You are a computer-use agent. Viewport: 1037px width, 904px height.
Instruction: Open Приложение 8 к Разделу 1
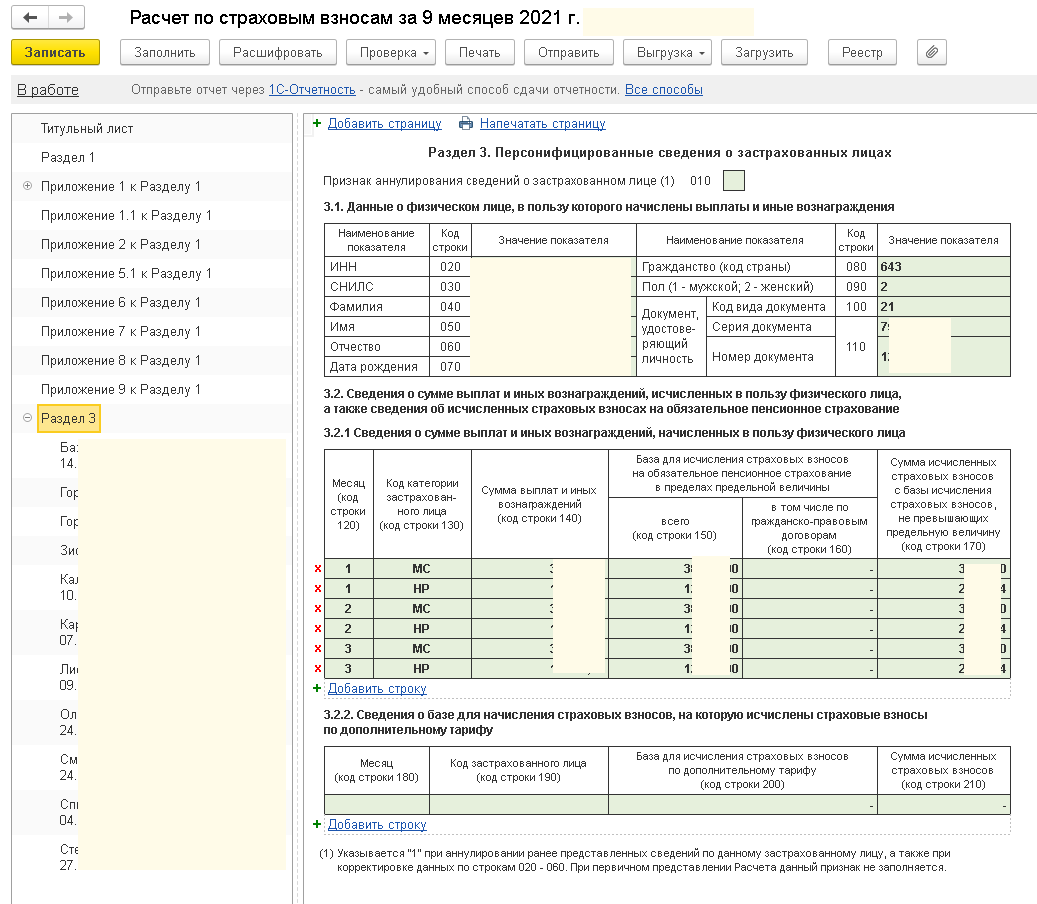pos(120,360)
